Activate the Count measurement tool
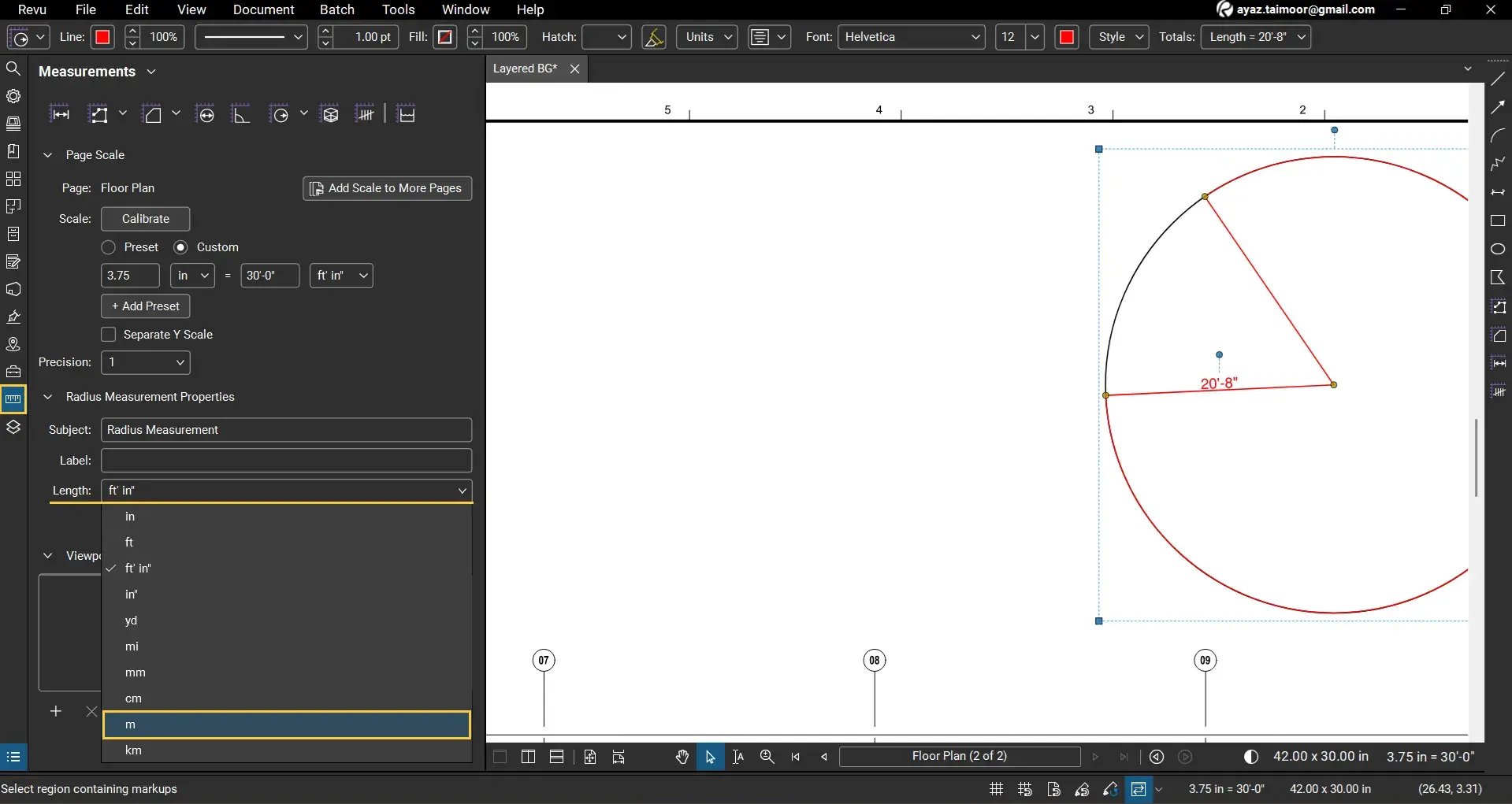 coord(366,113)
